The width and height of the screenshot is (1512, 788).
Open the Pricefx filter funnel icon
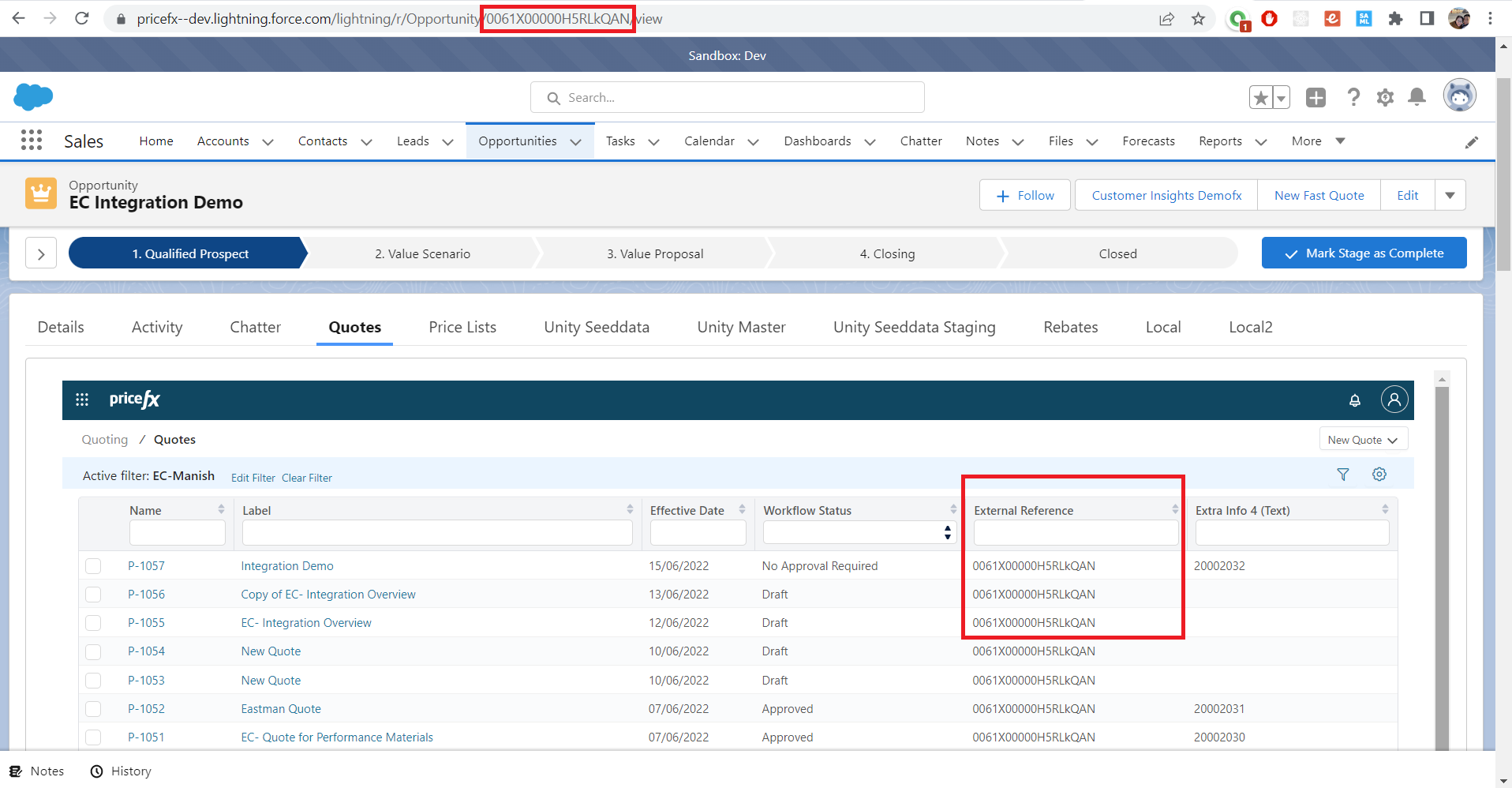pyautogui.click(x=1343, y=475)
